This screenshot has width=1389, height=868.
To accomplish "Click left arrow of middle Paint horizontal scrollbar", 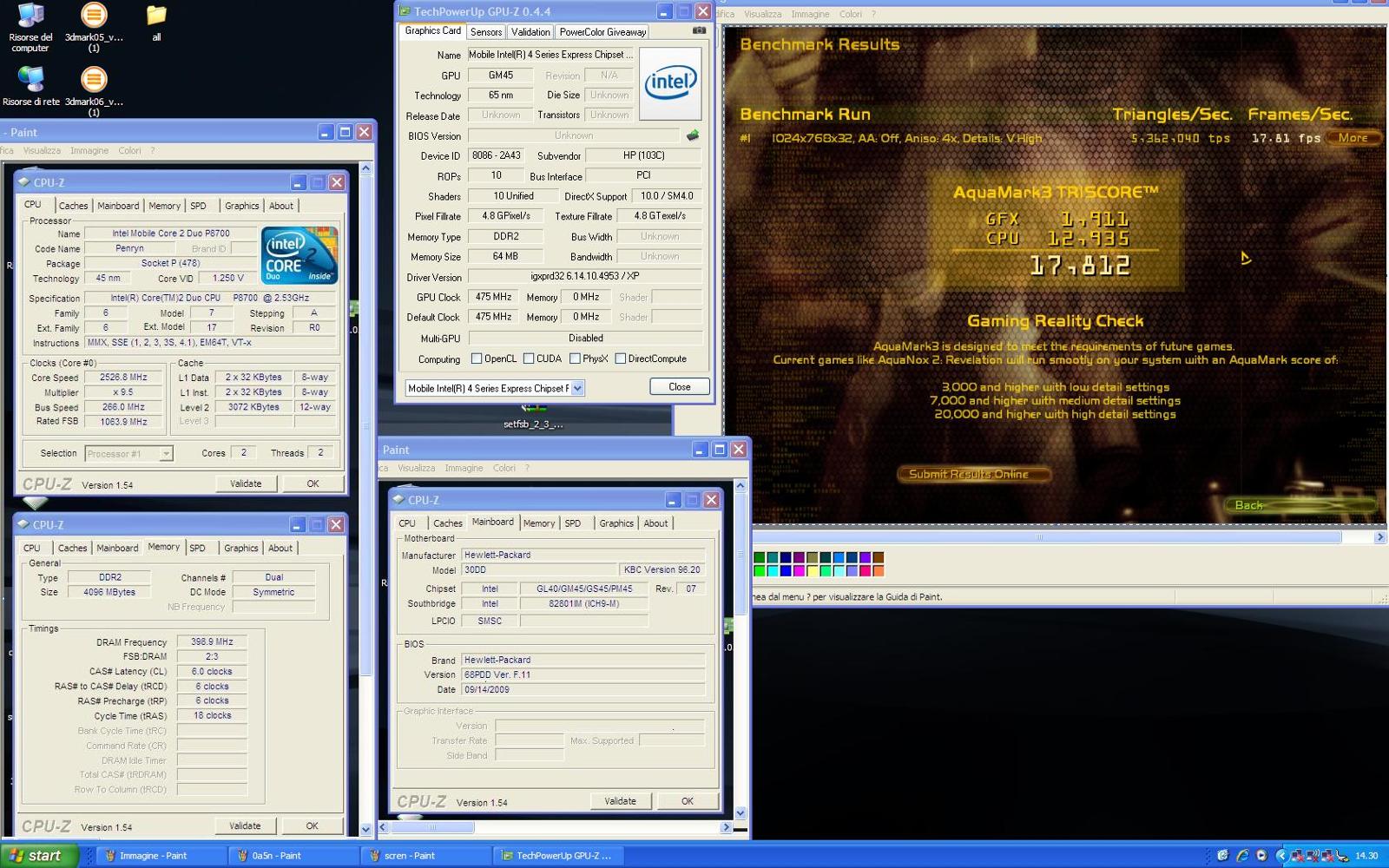I will [x=384, y=827].
